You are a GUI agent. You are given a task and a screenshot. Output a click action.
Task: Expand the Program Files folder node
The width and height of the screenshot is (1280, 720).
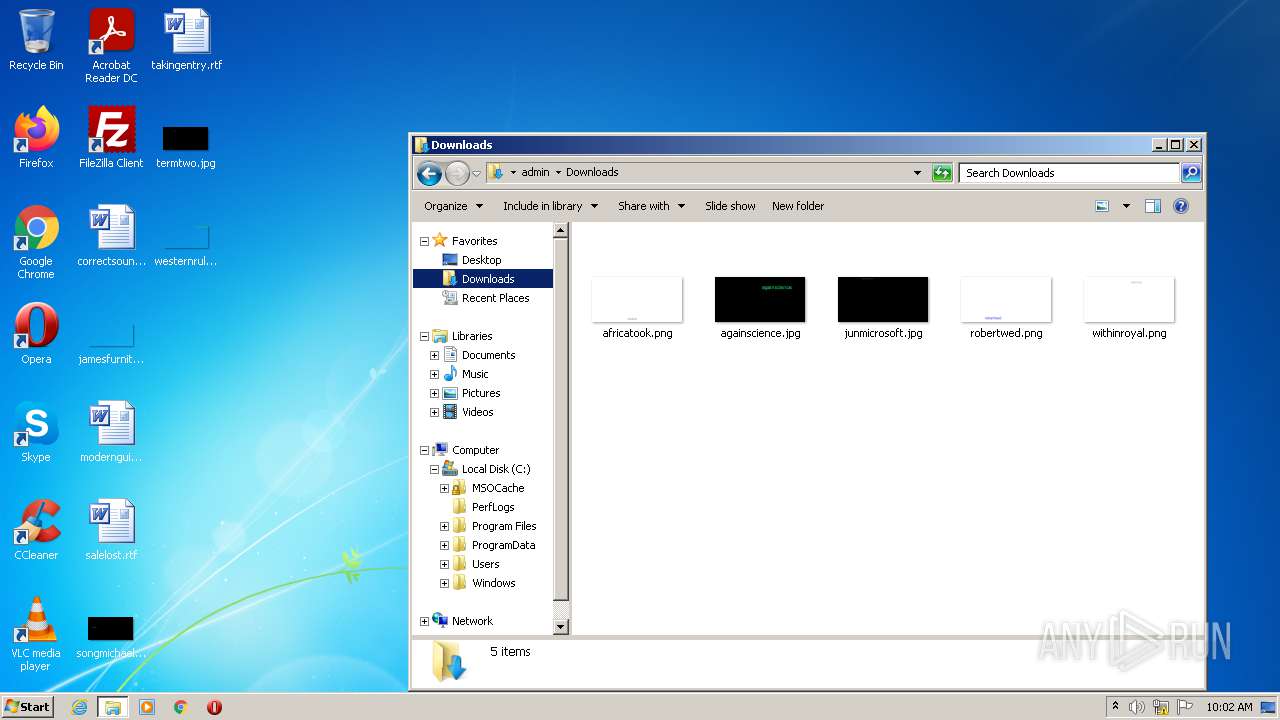444,526
